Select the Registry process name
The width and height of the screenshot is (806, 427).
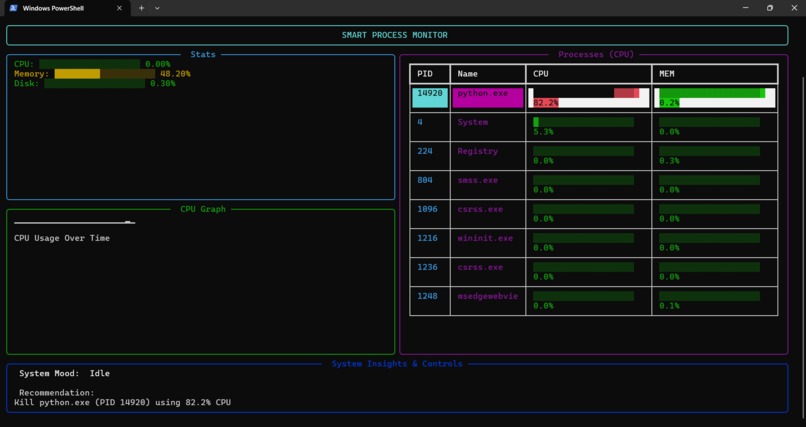tap(478, 151)
